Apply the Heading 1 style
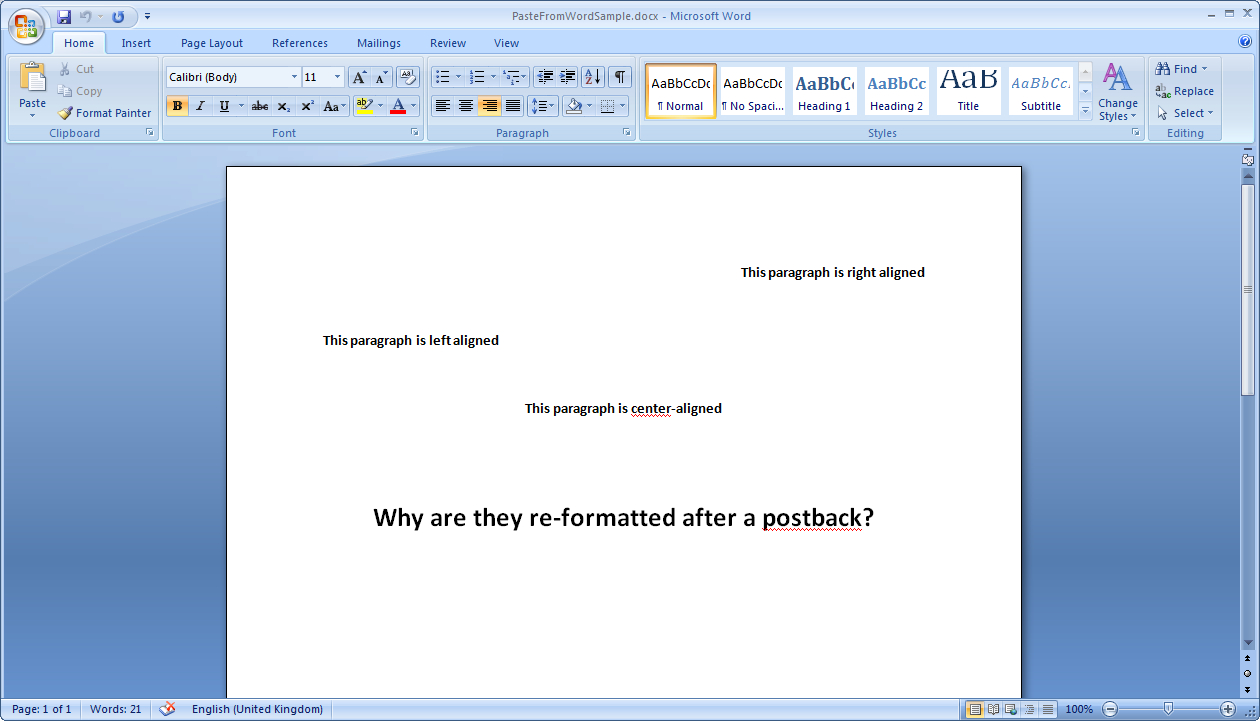1260x721 pixels. point(825,91)
